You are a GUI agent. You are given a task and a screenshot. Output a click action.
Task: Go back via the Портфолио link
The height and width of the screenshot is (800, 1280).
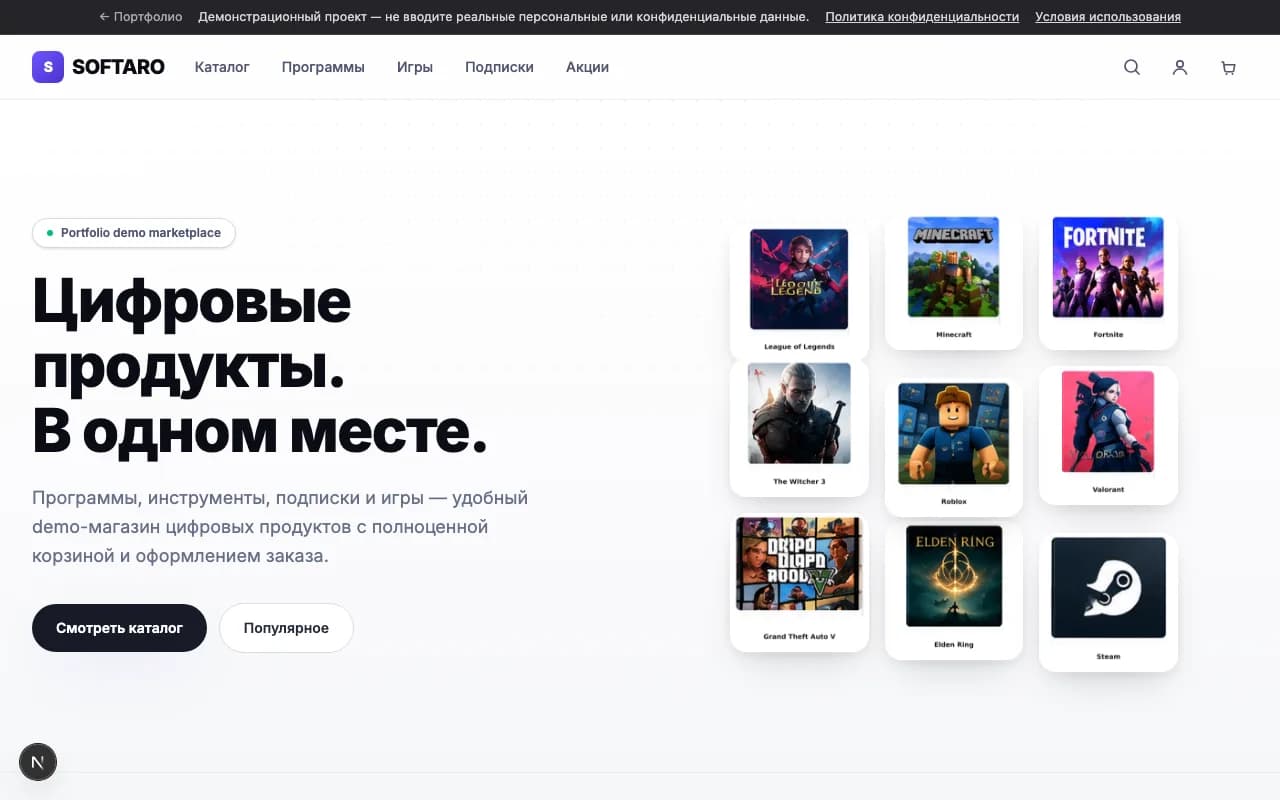141,17
